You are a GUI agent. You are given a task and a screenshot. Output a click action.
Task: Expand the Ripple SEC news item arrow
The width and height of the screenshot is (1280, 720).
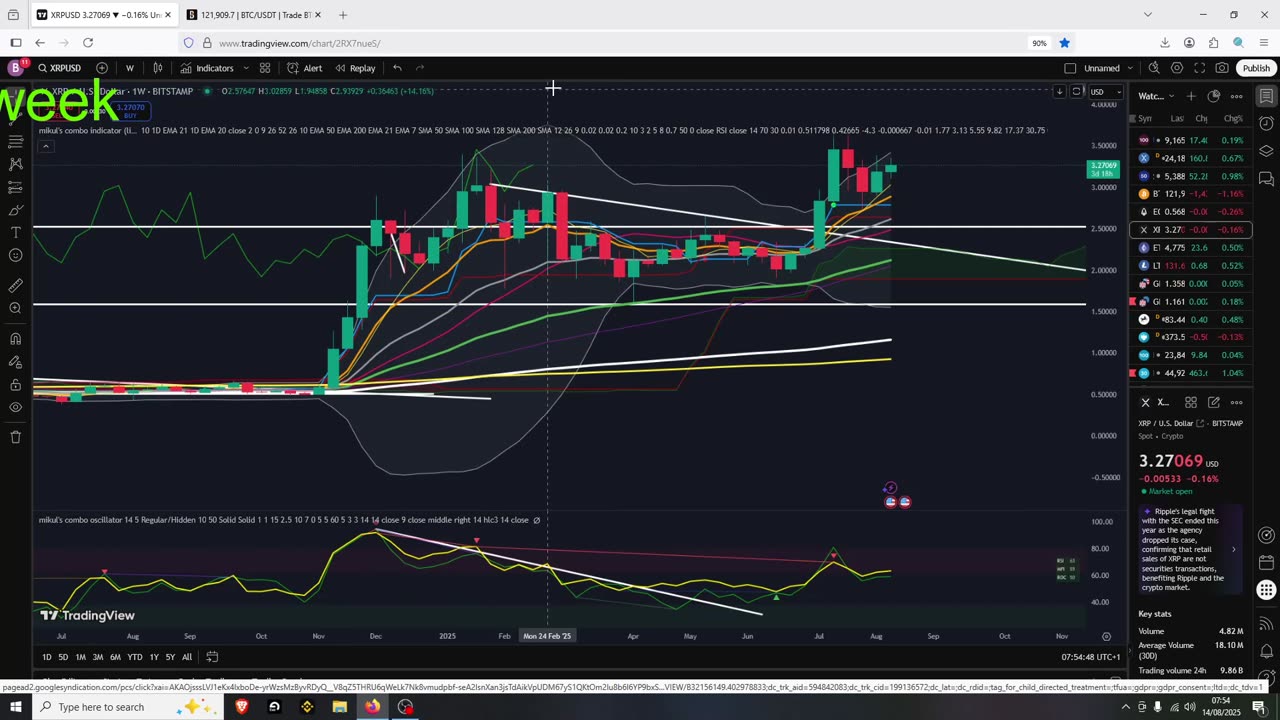[1233, 549]
